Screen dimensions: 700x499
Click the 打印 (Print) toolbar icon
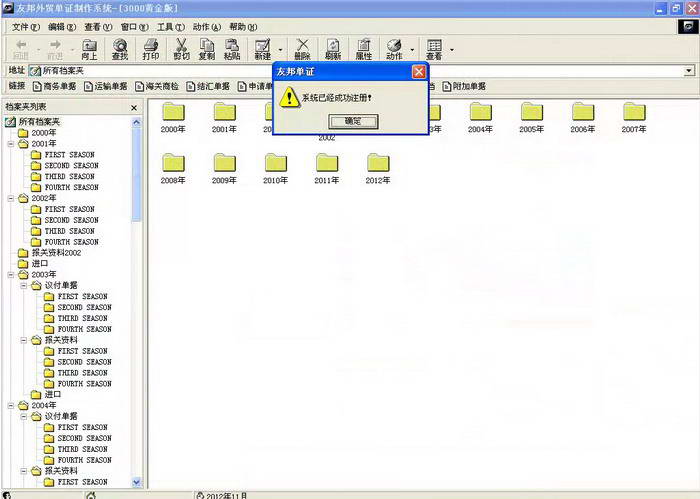pos(151,49)
